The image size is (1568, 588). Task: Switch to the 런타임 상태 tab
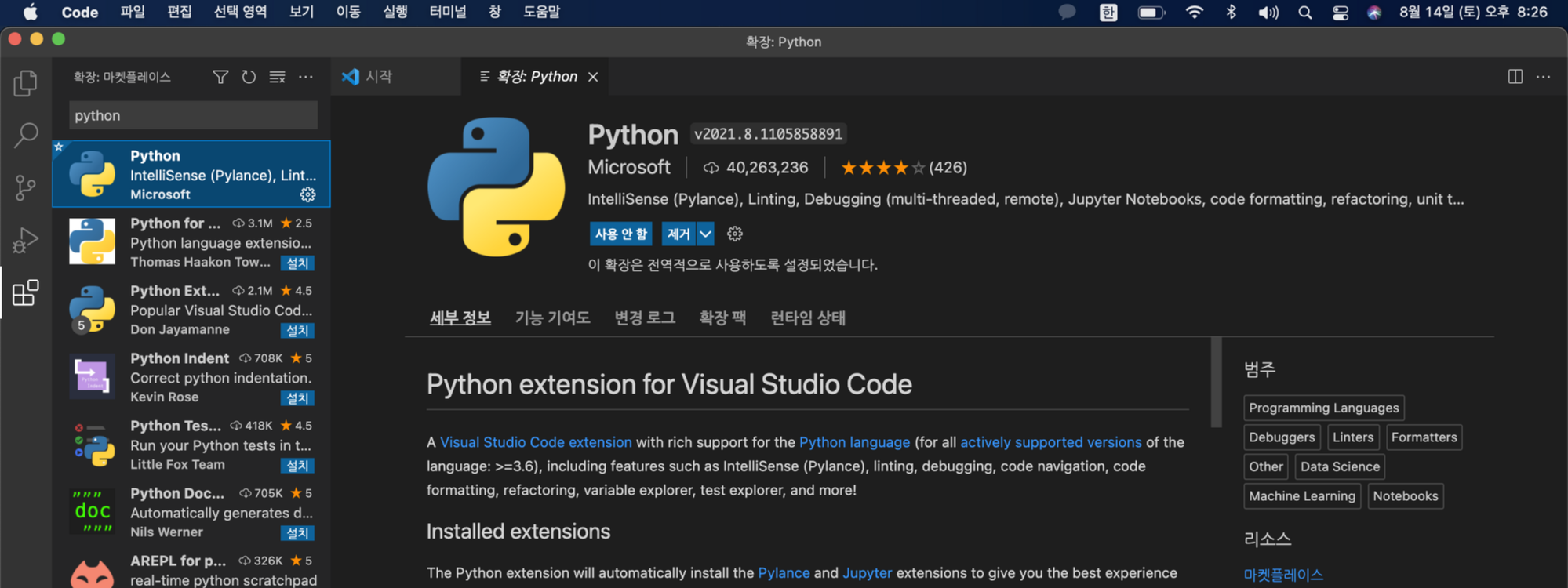pyautogui.click(x=808, y=318)
